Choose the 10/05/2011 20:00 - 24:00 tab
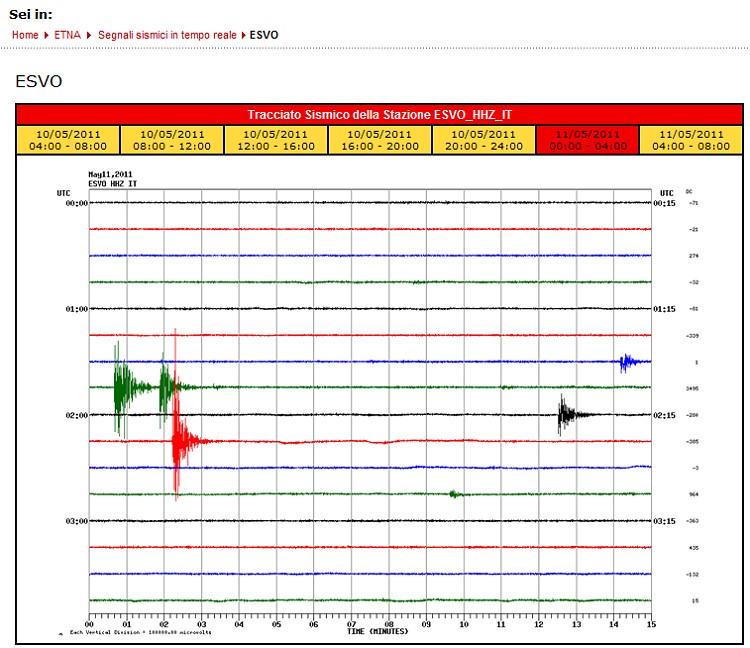Image resolution: width=750 pixels, height=648 pixels. click(x=484, y=140)
